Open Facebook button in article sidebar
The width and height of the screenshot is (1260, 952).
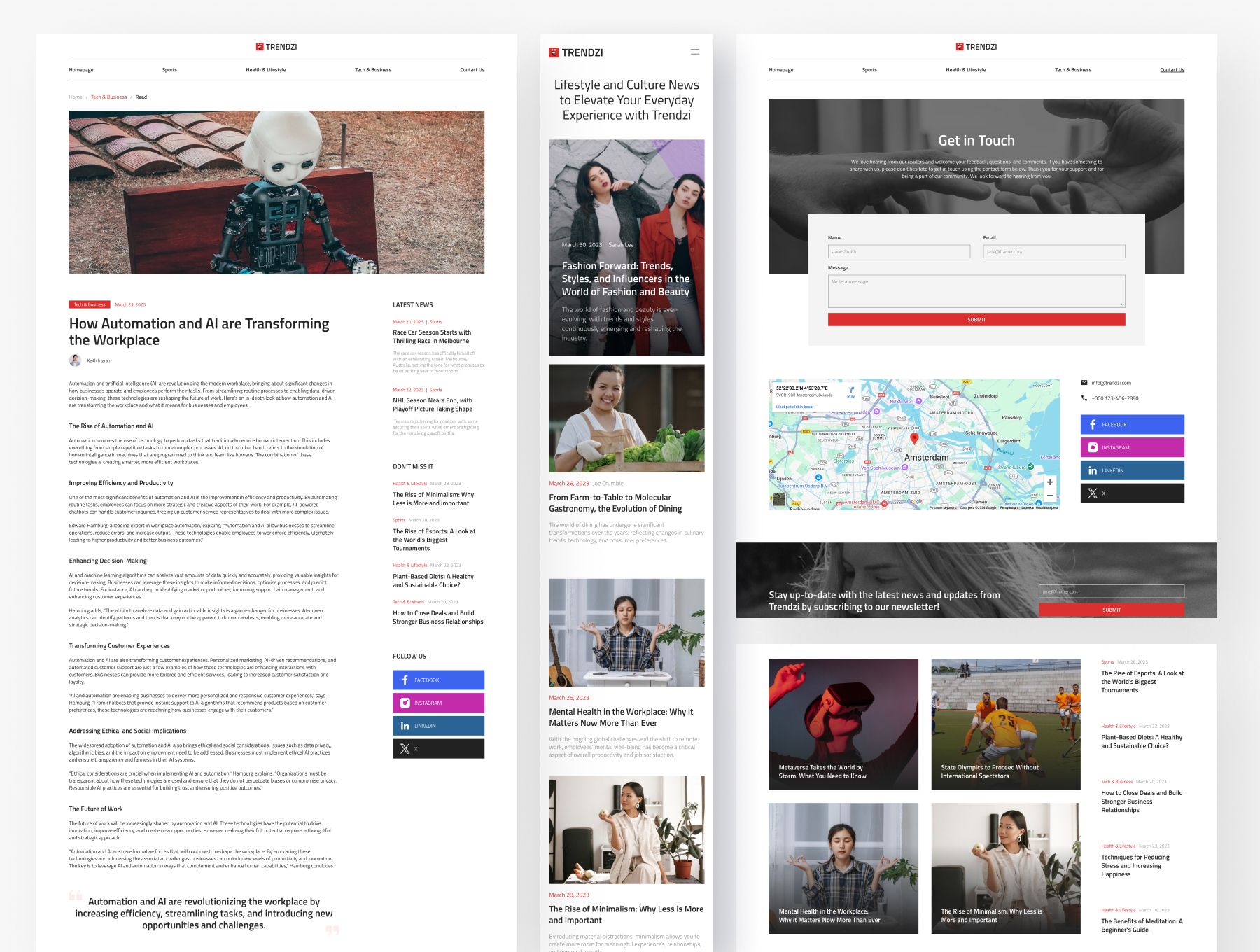click(438, 680)
